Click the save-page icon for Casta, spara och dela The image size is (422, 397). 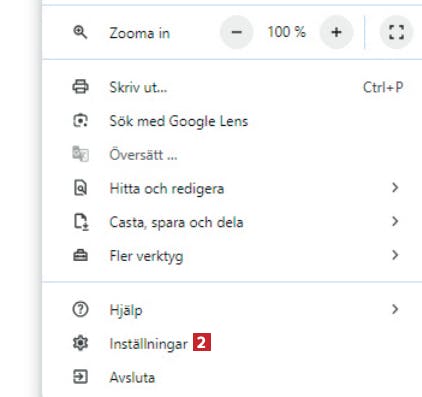(x=81, y=222)
